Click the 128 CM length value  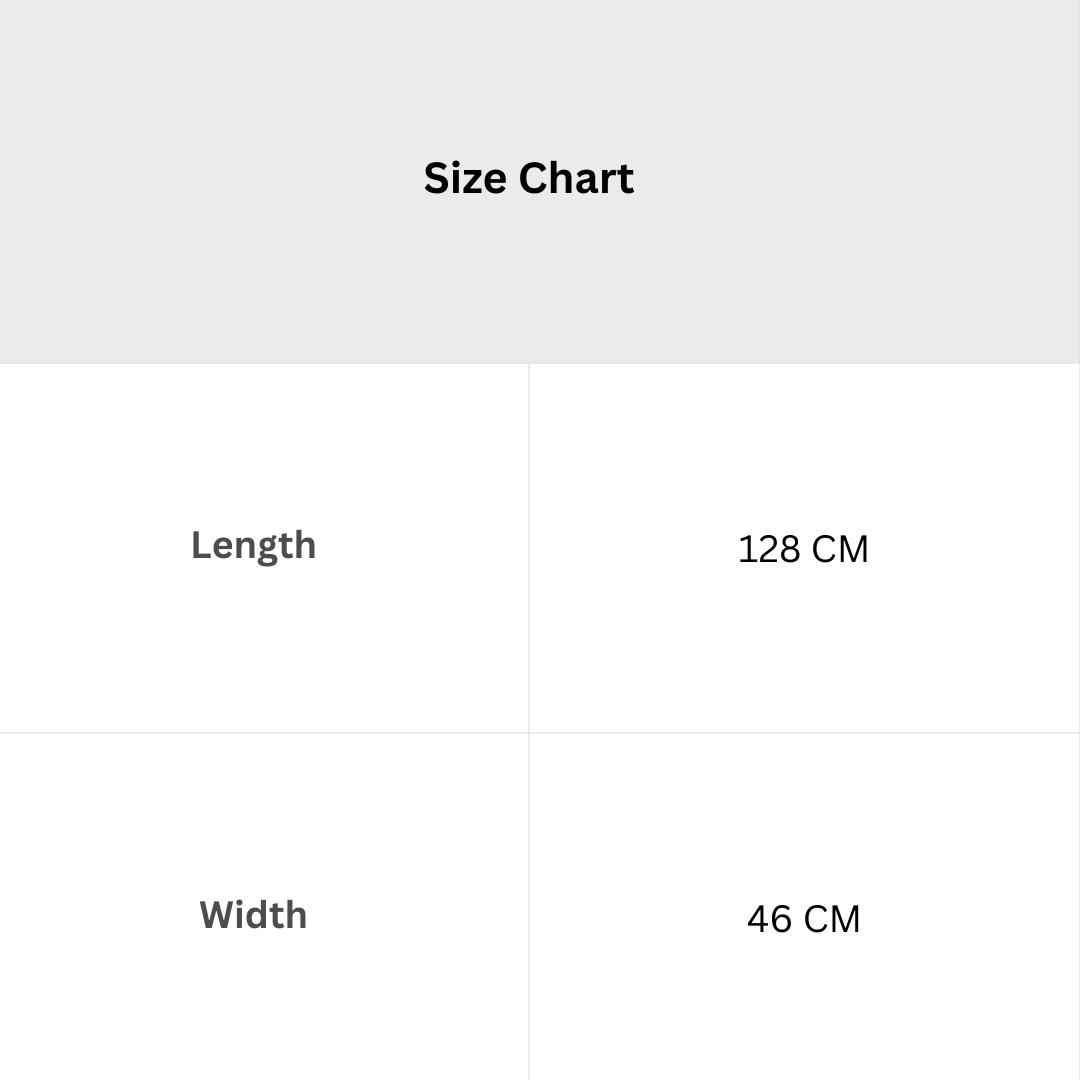[x=803, y=549]
